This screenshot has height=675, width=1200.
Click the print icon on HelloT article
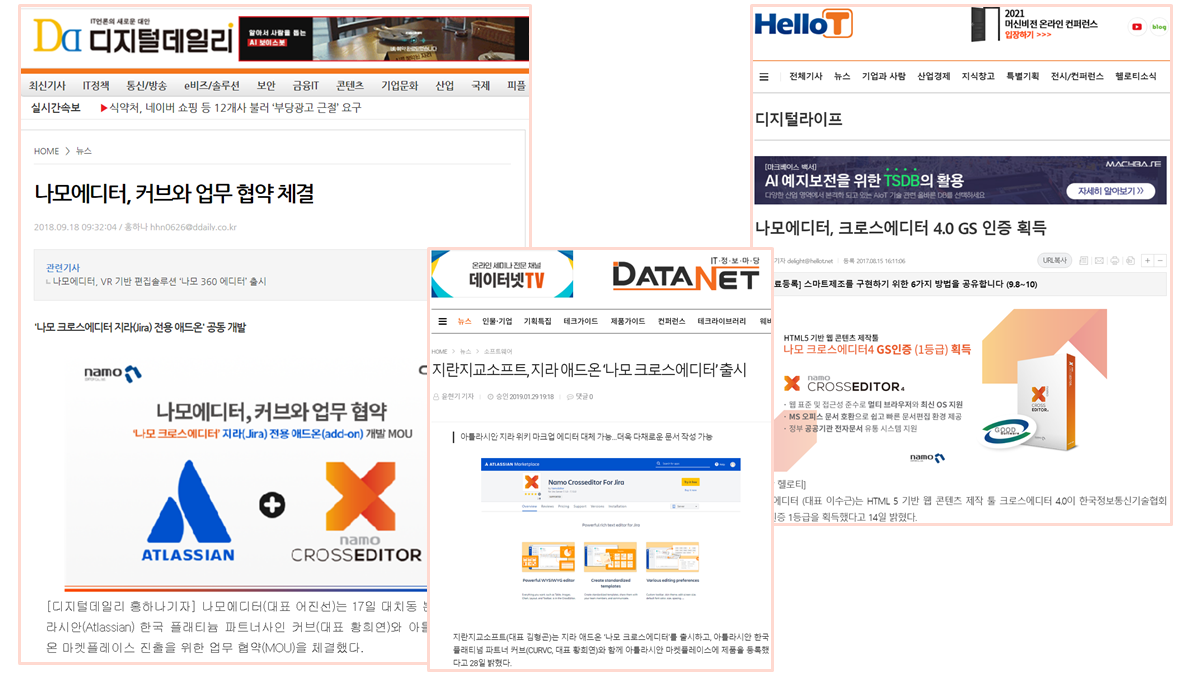pyautogui.click(x=1114, y=260)
